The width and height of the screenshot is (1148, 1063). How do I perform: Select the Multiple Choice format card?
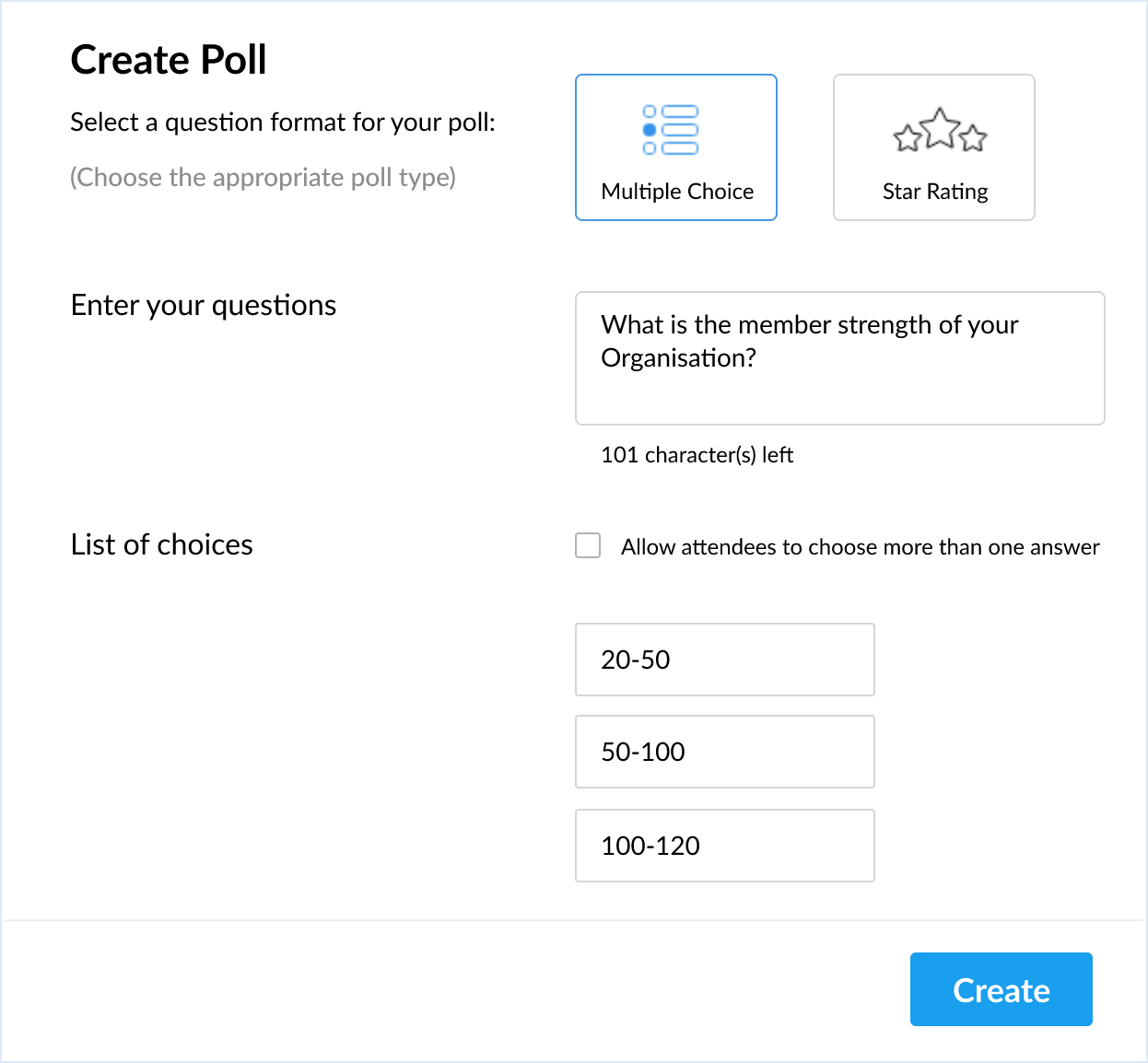[x=676, y=147]
